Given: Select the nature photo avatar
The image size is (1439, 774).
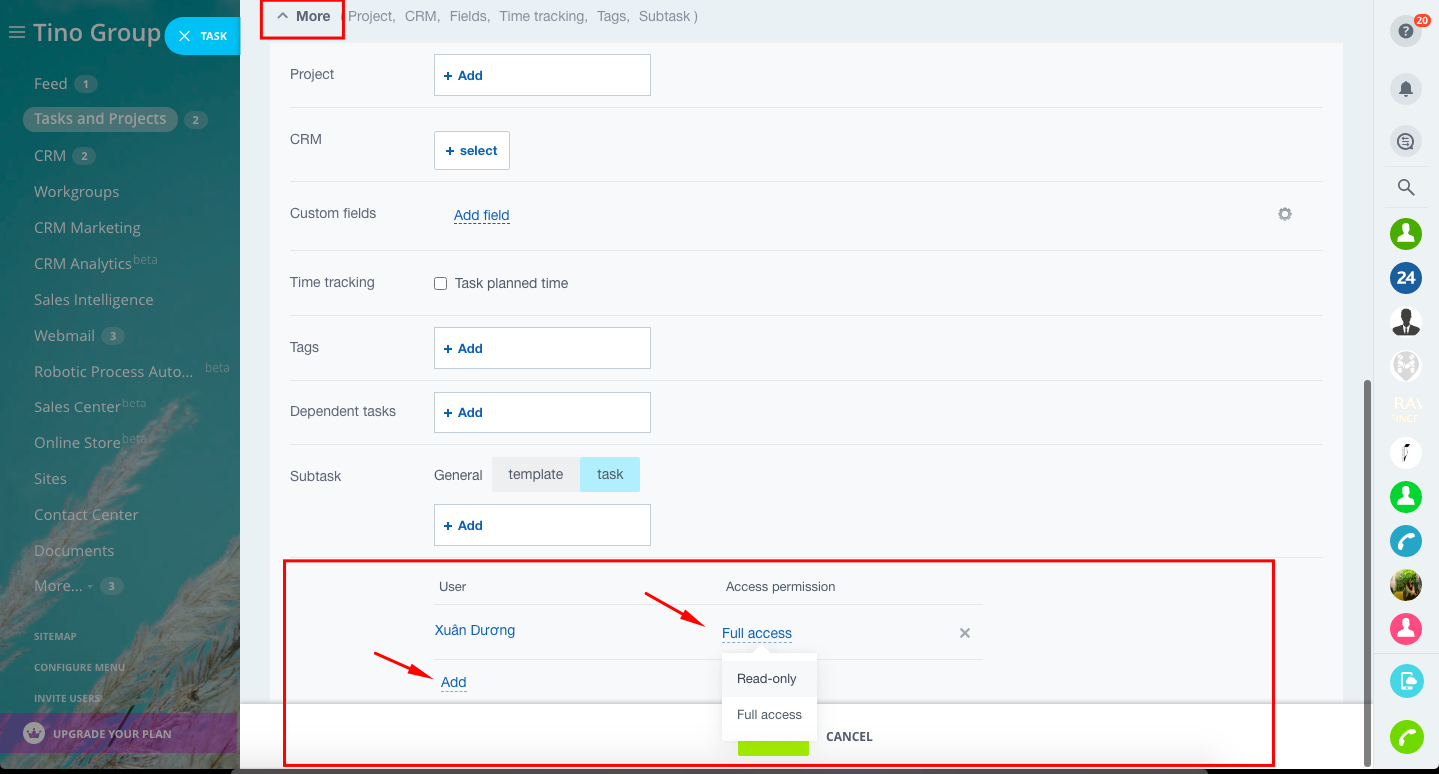Looking at the screenshot, I should coord(1406,585).
